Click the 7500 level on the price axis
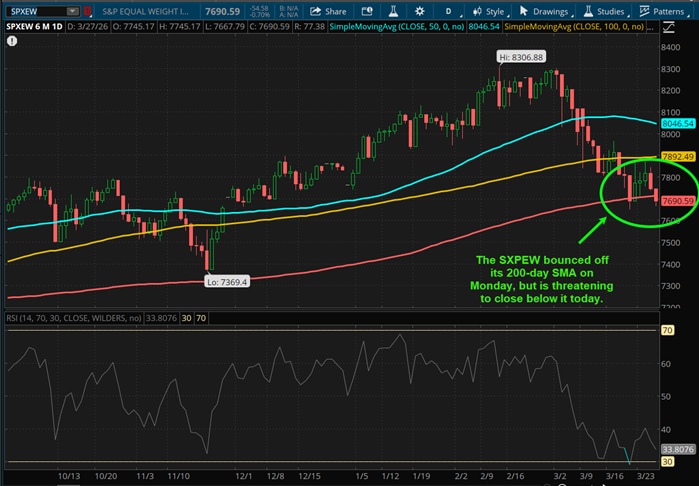This screenshot has height=486, width=699. tap(670, 243)
